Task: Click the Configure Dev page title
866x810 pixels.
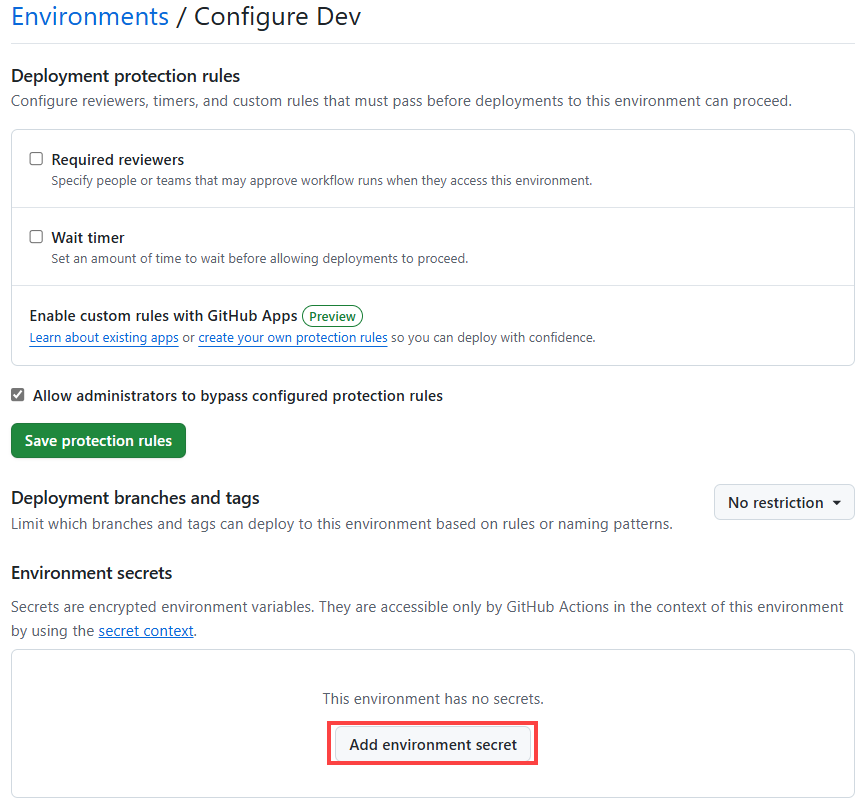Action: (277, 16)
